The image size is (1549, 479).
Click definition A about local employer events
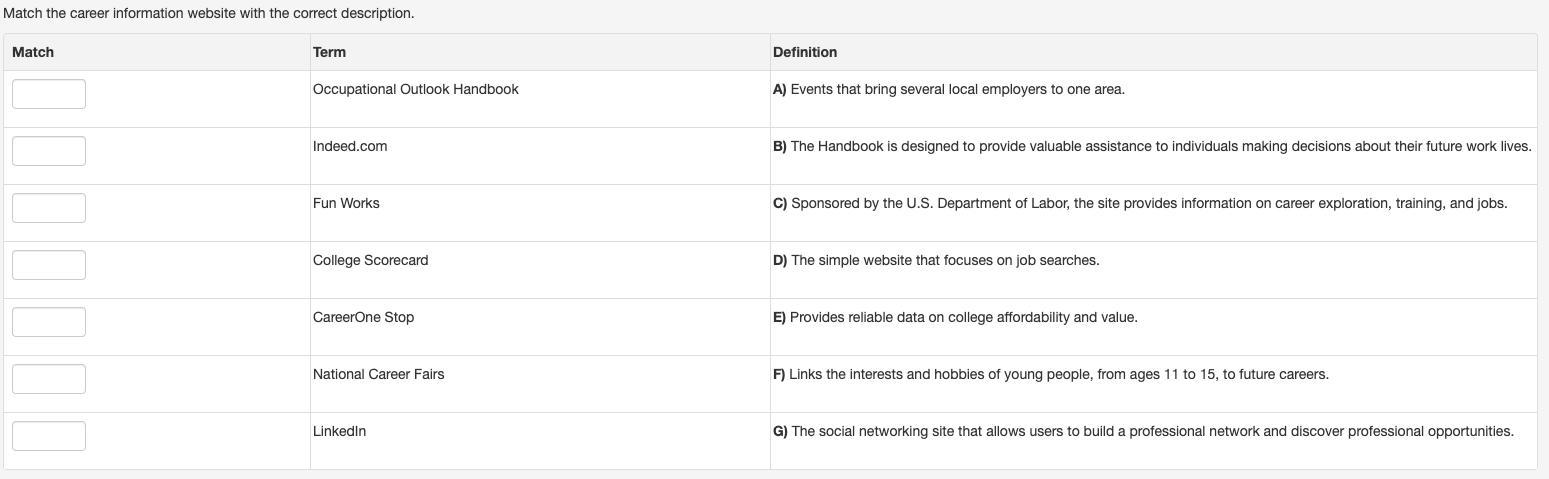point(948,89)
